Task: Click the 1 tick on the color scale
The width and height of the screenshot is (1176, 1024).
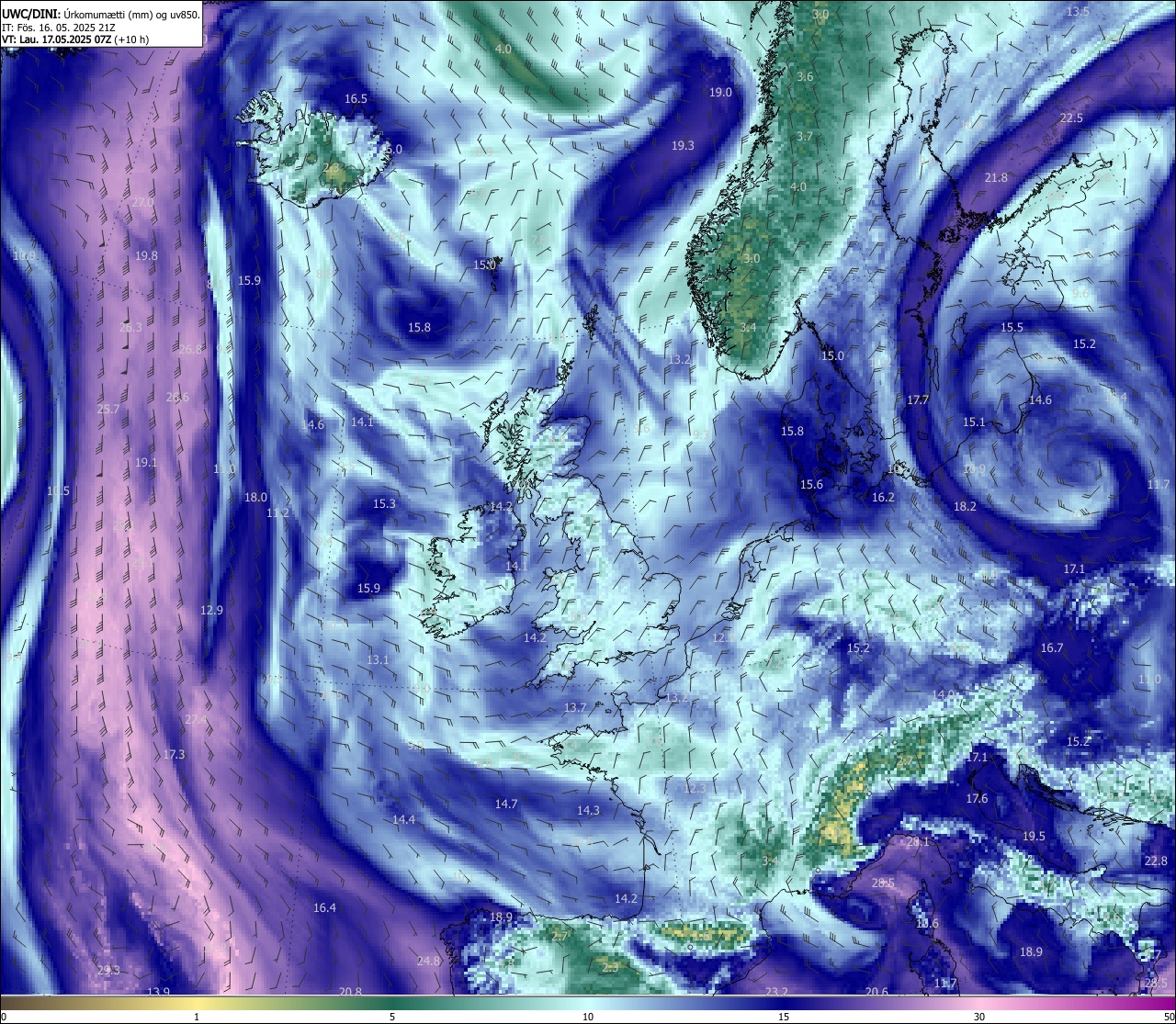Action: 197,1017
